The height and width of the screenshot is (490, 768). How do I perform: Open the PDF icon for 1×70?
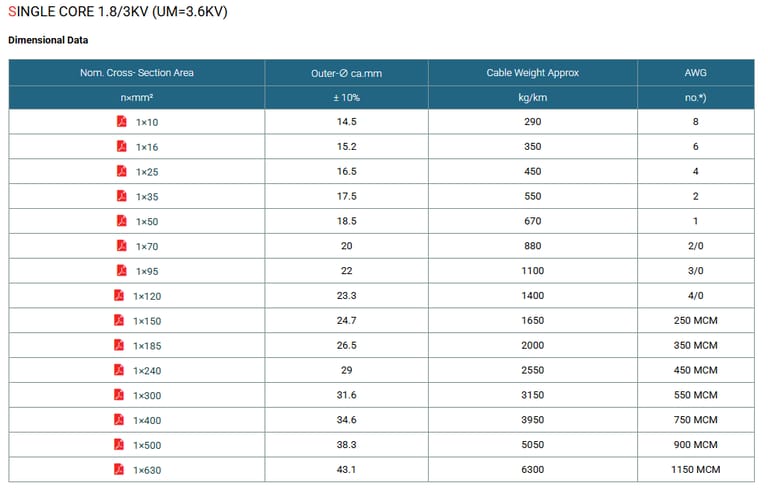coord(121,245)
